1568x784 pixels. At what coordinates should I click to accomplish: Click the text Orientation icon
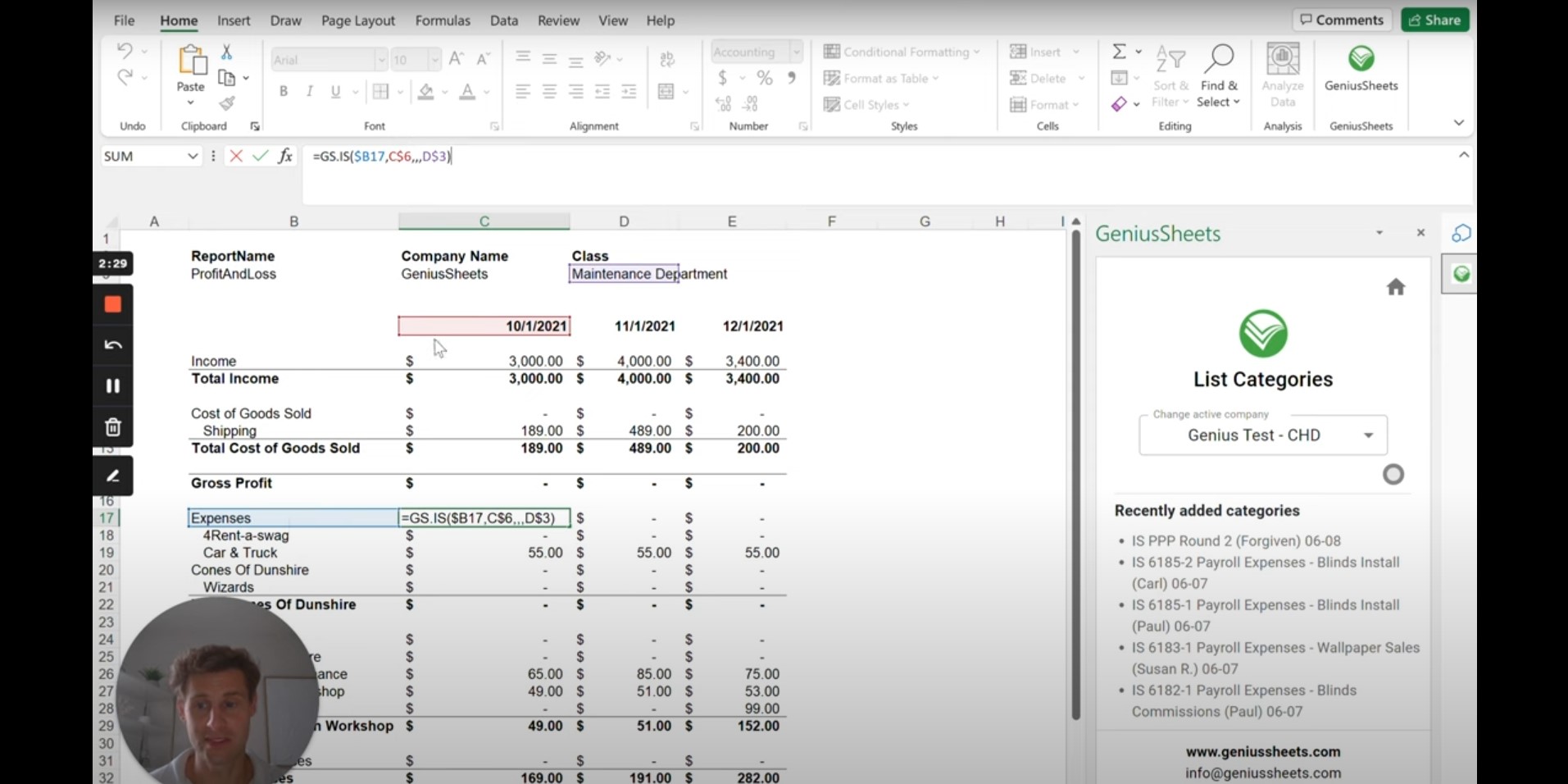[x=602, y=58]
